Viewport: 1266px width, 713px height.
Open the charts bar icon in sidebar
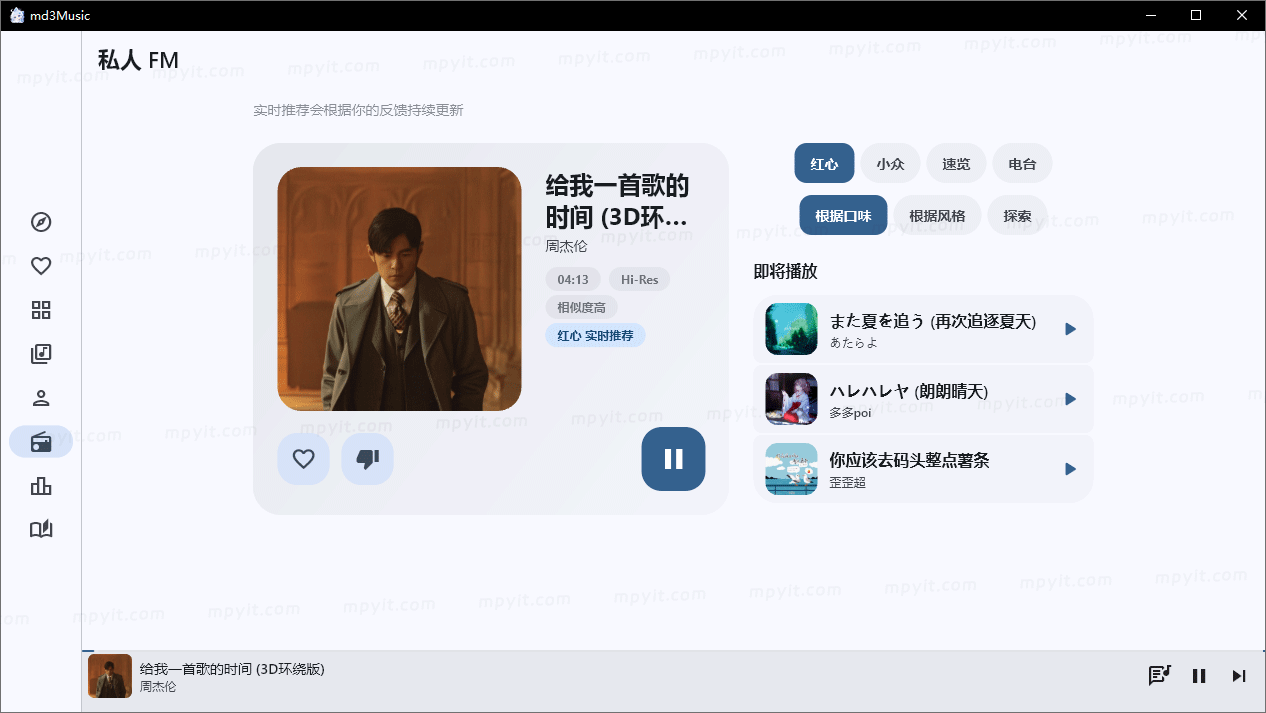(41, 486)
